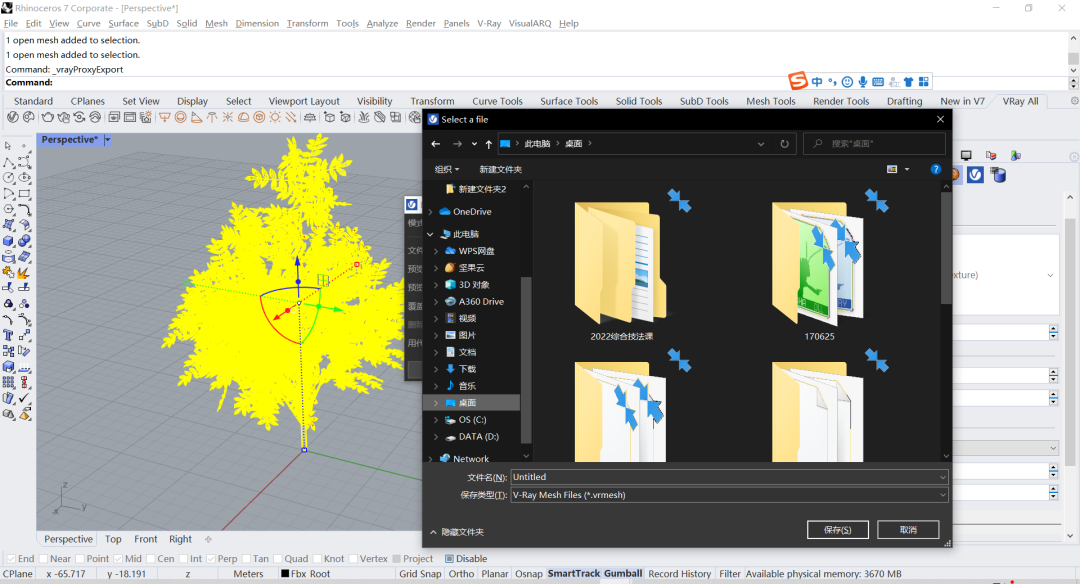This screenshot has width=1080, height=584.
Task: Open the view options dropdown arrow
Action: tap(907, 169)
